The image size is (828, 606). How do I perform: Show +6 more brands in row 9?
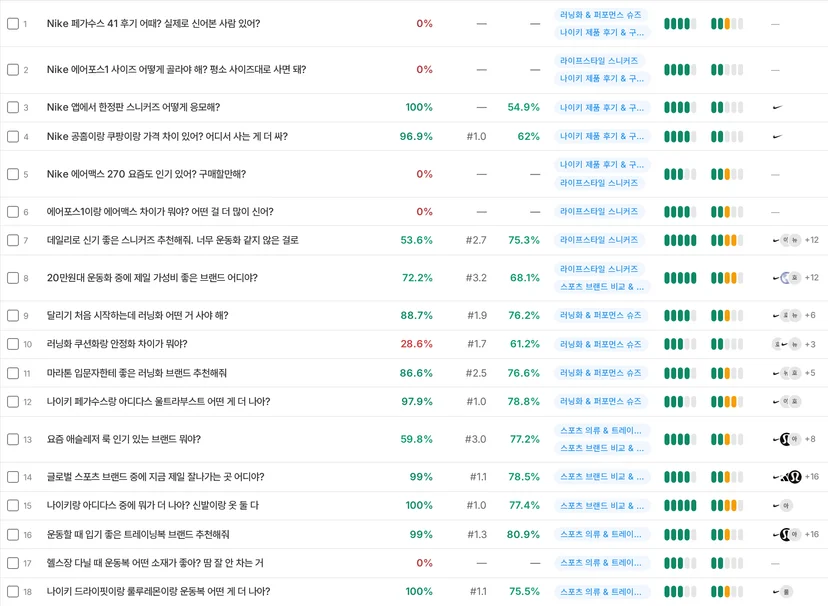[810, 316]
